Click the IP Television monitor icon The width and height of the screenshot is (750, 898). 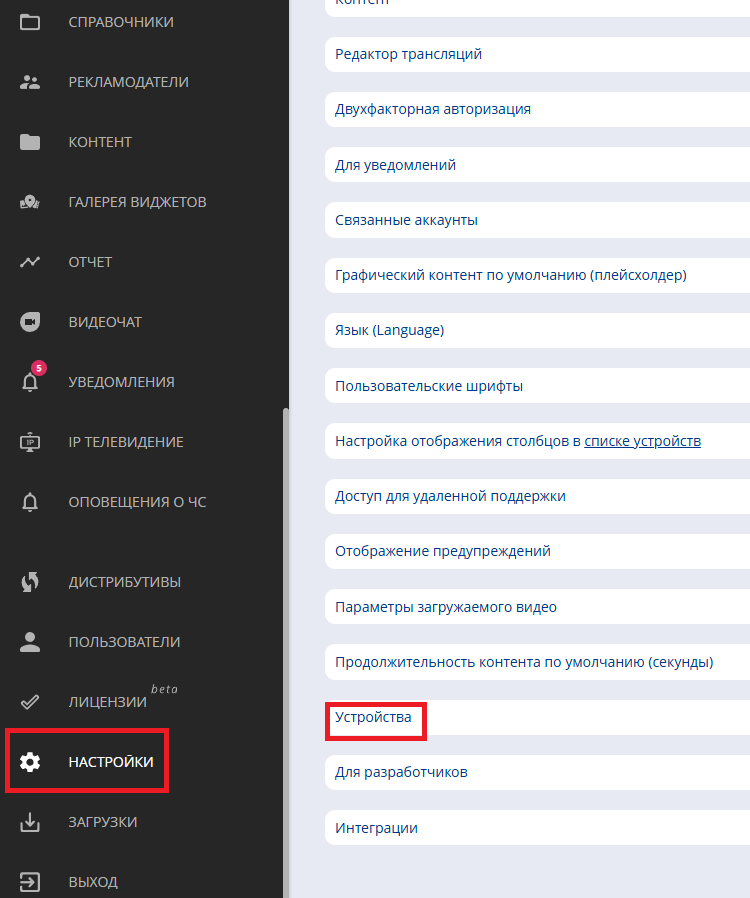30,442
